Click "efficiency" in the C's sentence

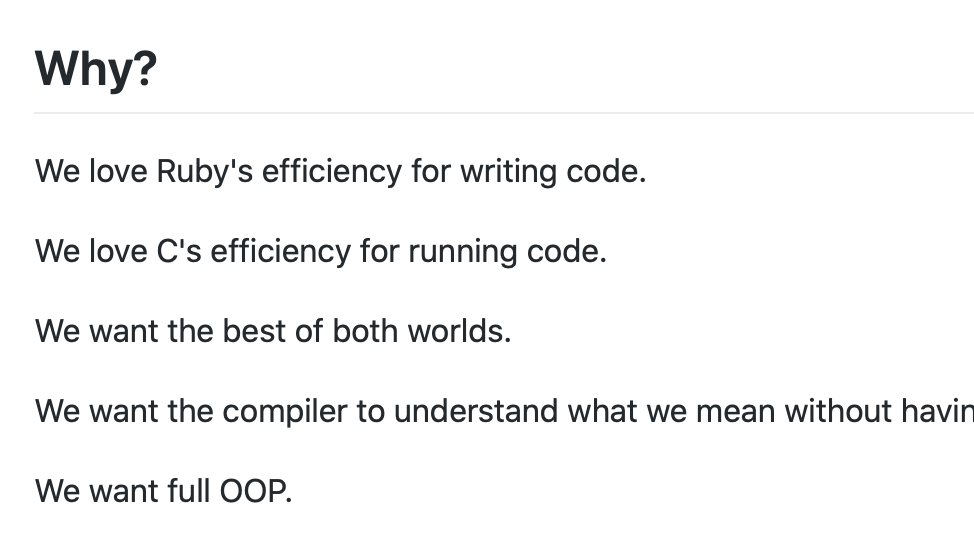pos(281,252)
